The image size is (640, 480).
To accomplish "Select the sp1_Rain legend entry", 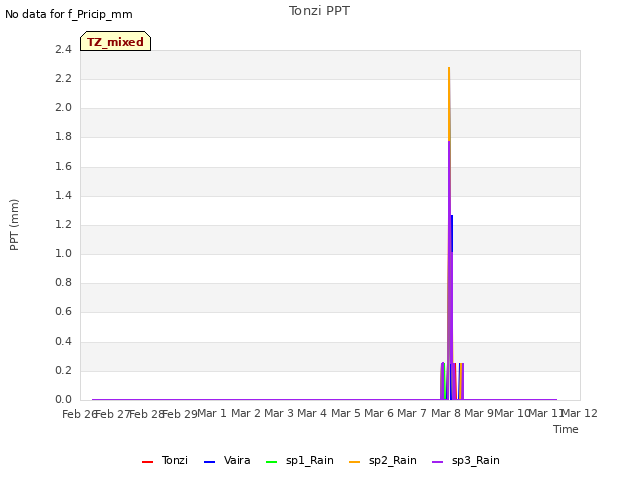I will (300, 460).
